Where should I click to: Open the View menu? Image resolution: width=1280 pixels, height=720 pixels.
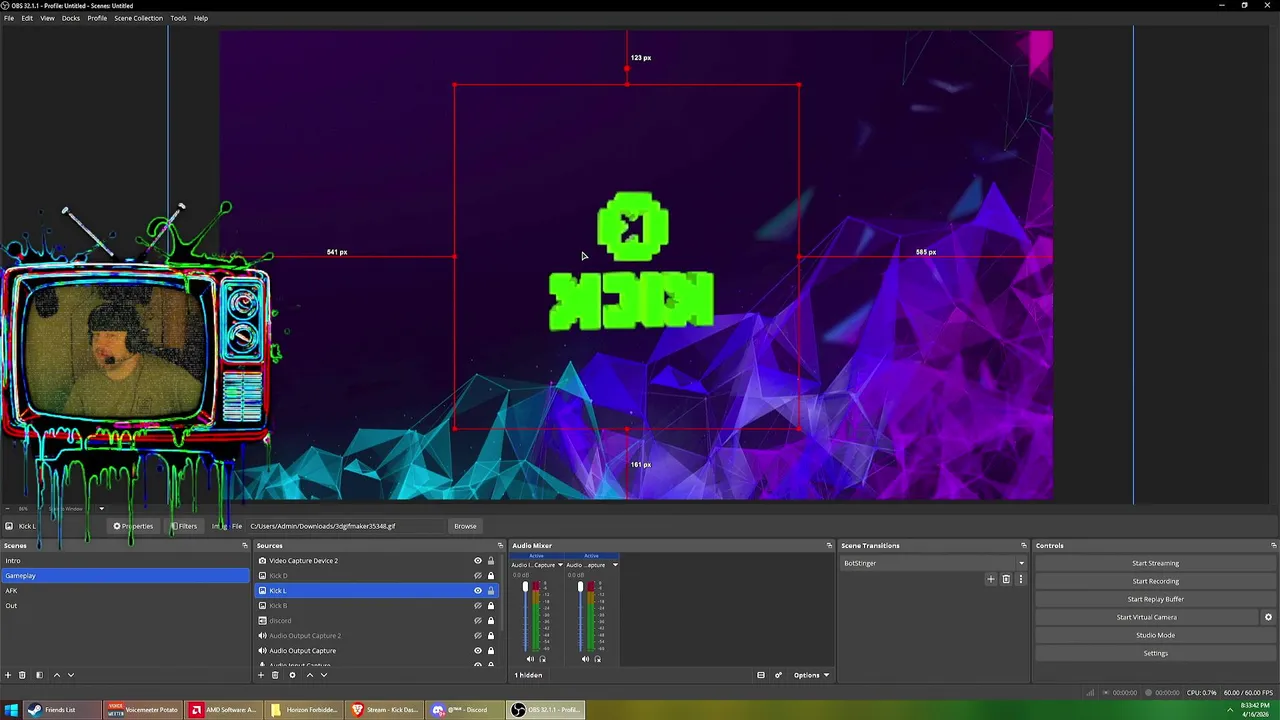coord(47,18)
